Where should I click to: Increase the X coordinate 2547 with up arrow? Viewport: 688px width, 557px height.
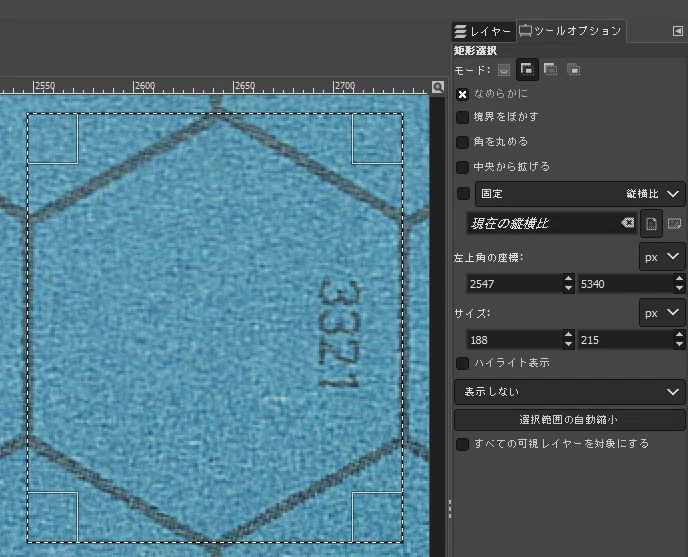(569, 279)
